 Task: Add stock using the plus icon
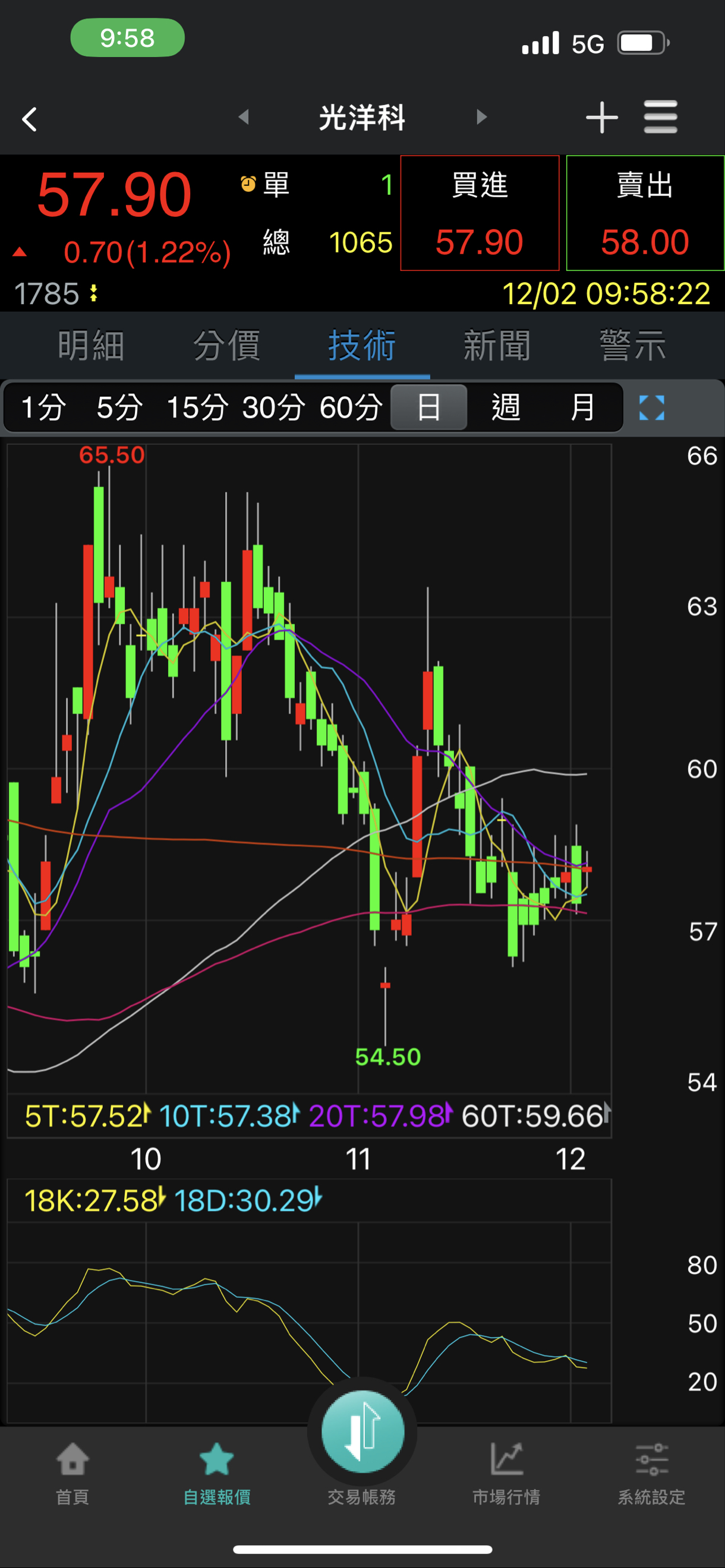click(x=601, y=117)
